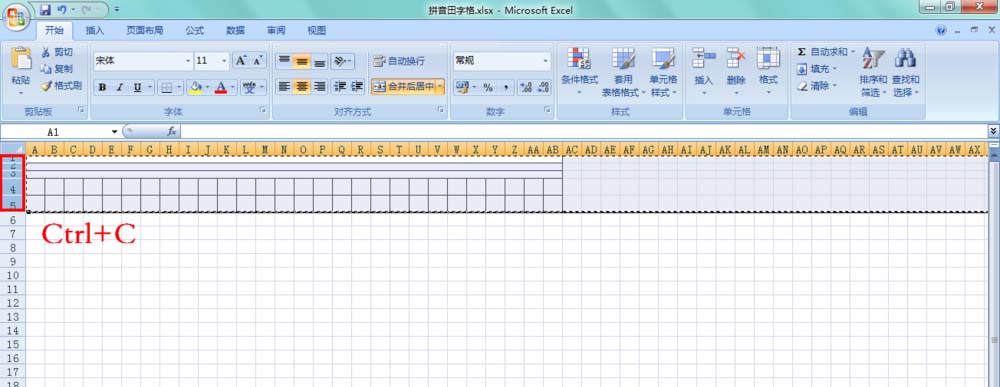
Task: Open 单元格样式 cell styles
Action: coord(663,71)
